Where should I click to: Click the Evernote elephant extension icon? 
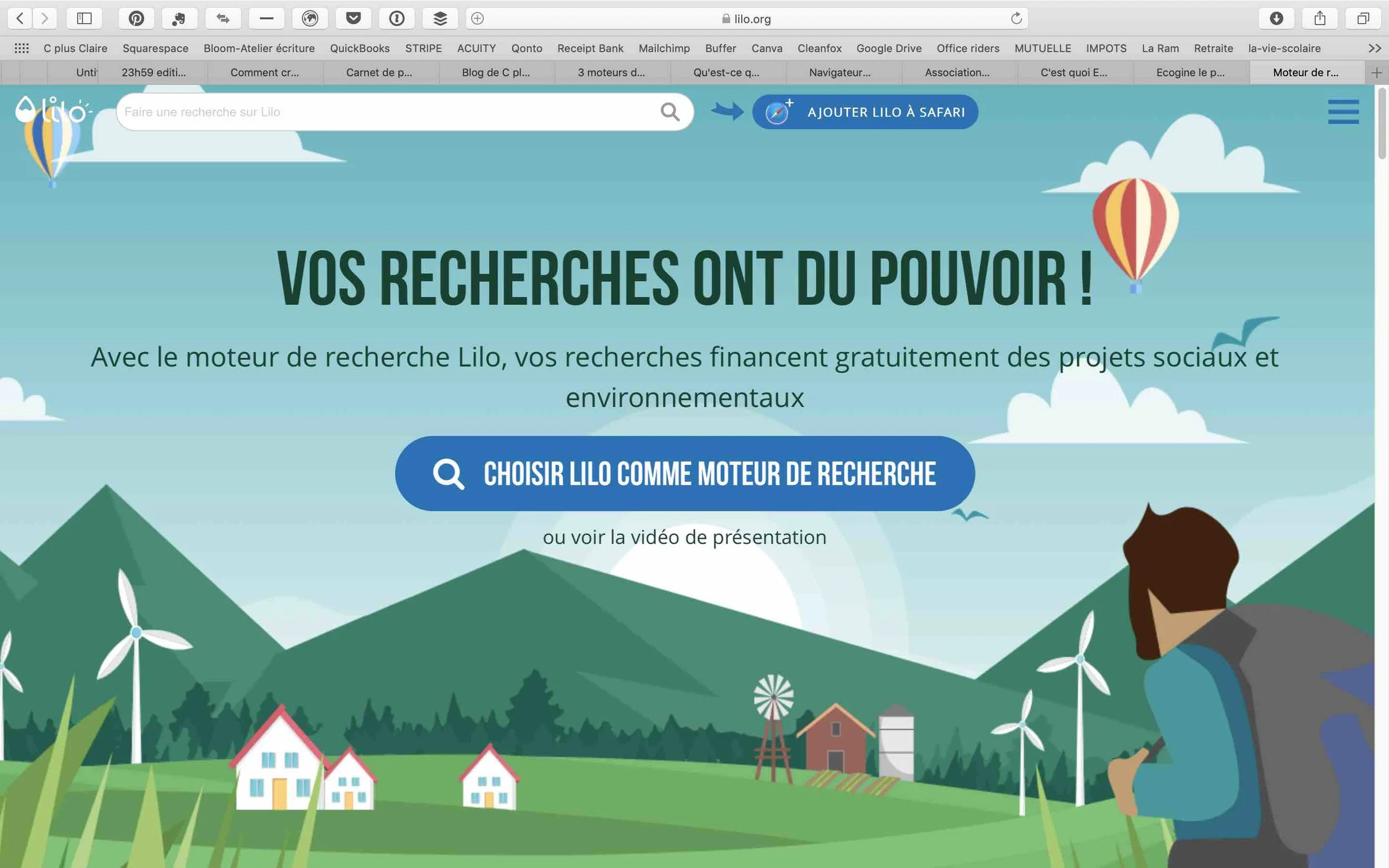(x=179, y=18)
